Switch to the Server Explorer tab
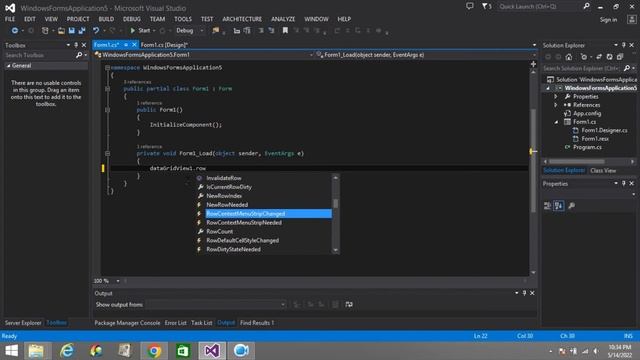 click(23, 323)
